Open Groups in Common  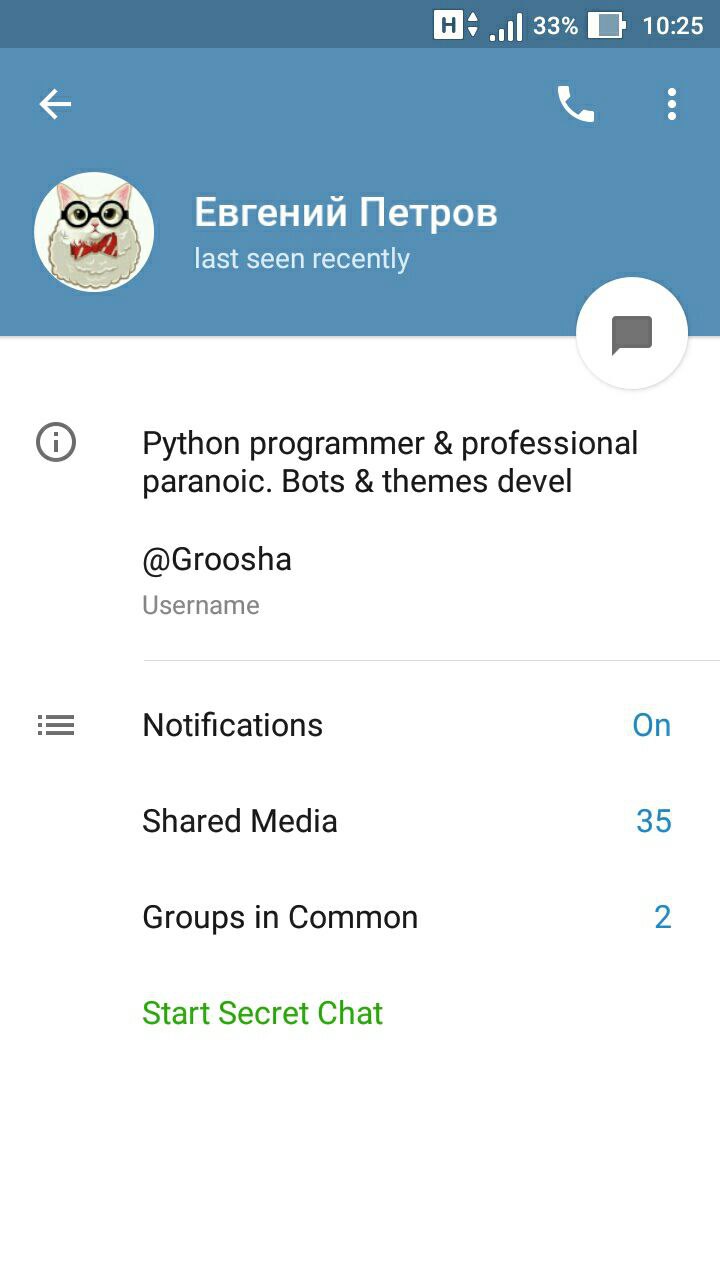click(x=280, y=917)
